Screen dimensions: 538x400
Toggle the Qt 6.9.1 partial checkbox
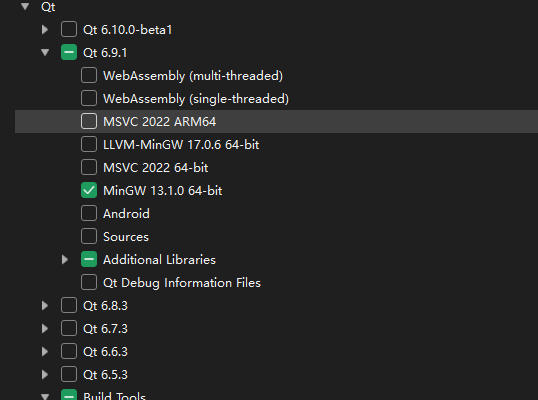point(69,52)
